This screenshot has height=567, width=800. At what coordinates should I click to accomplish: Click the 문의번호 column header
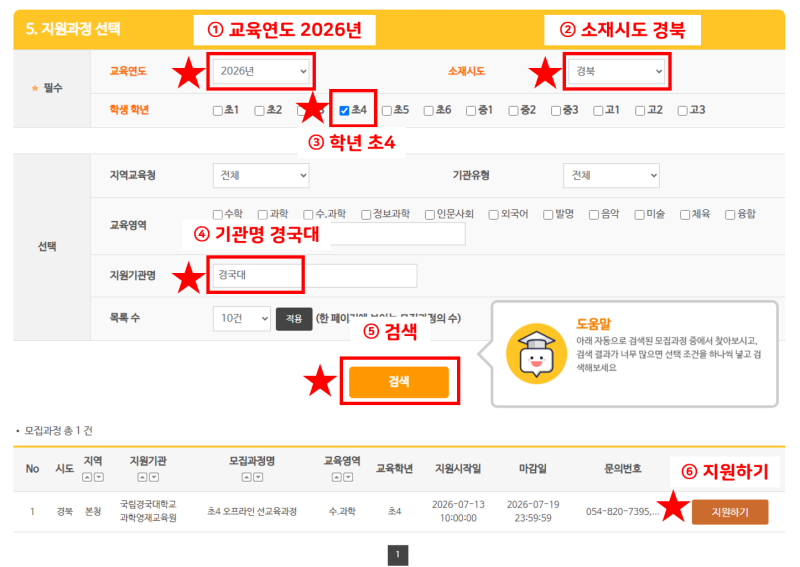coord(622,469)
